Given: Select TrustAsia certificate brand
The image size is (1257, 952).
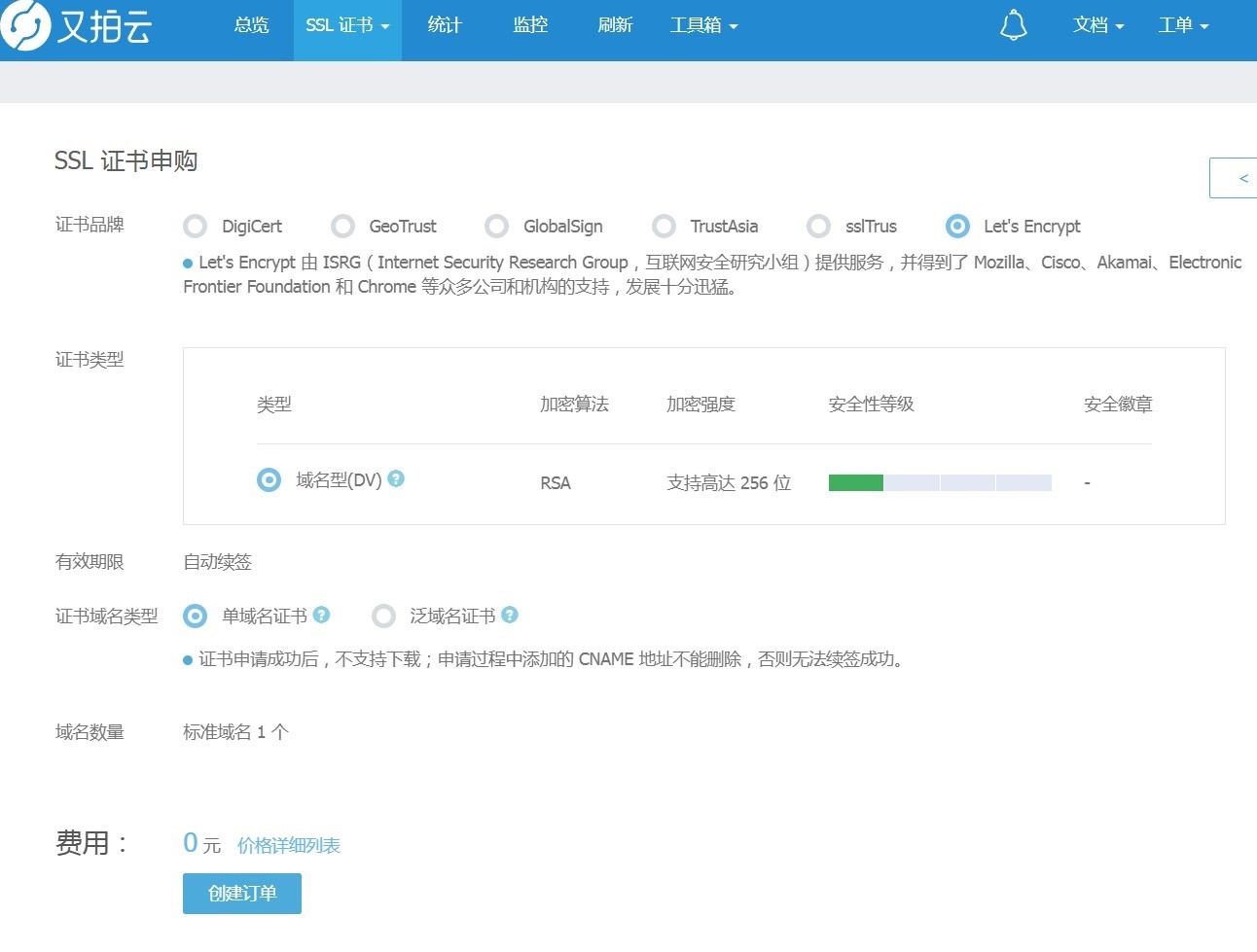Looking at the screenshot, I should pyautogui.click(x=664, y=227).
